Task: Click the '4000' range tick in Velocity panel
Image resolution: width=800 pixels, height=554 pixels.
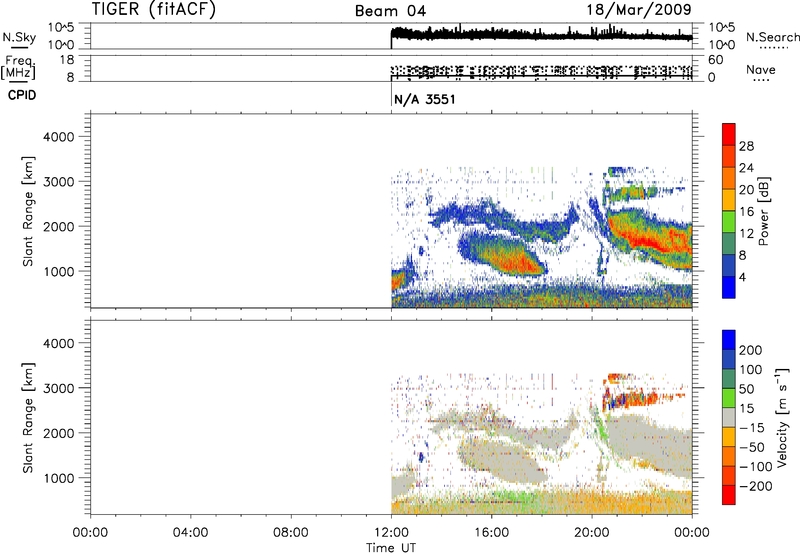Action: pos(59,343)
